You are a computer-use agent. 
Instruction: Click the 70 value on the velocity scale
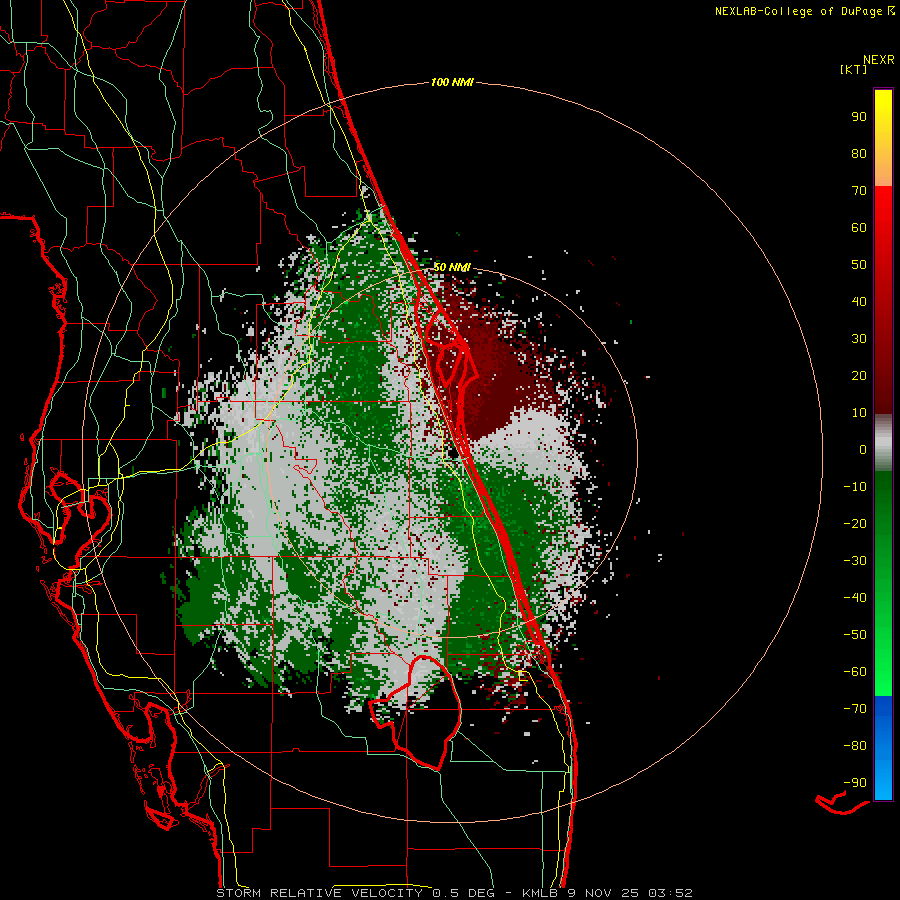[x=859, y=191]
